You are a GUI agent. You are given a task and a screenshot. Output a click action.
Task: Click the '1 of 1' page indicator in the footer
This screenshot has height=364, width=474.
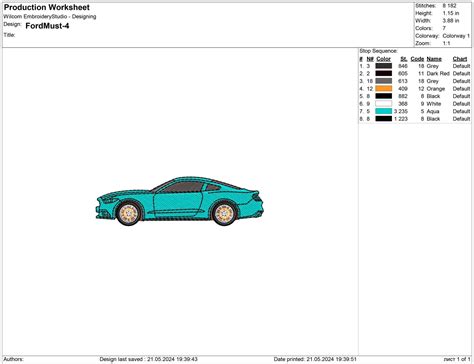pos(463,359)
